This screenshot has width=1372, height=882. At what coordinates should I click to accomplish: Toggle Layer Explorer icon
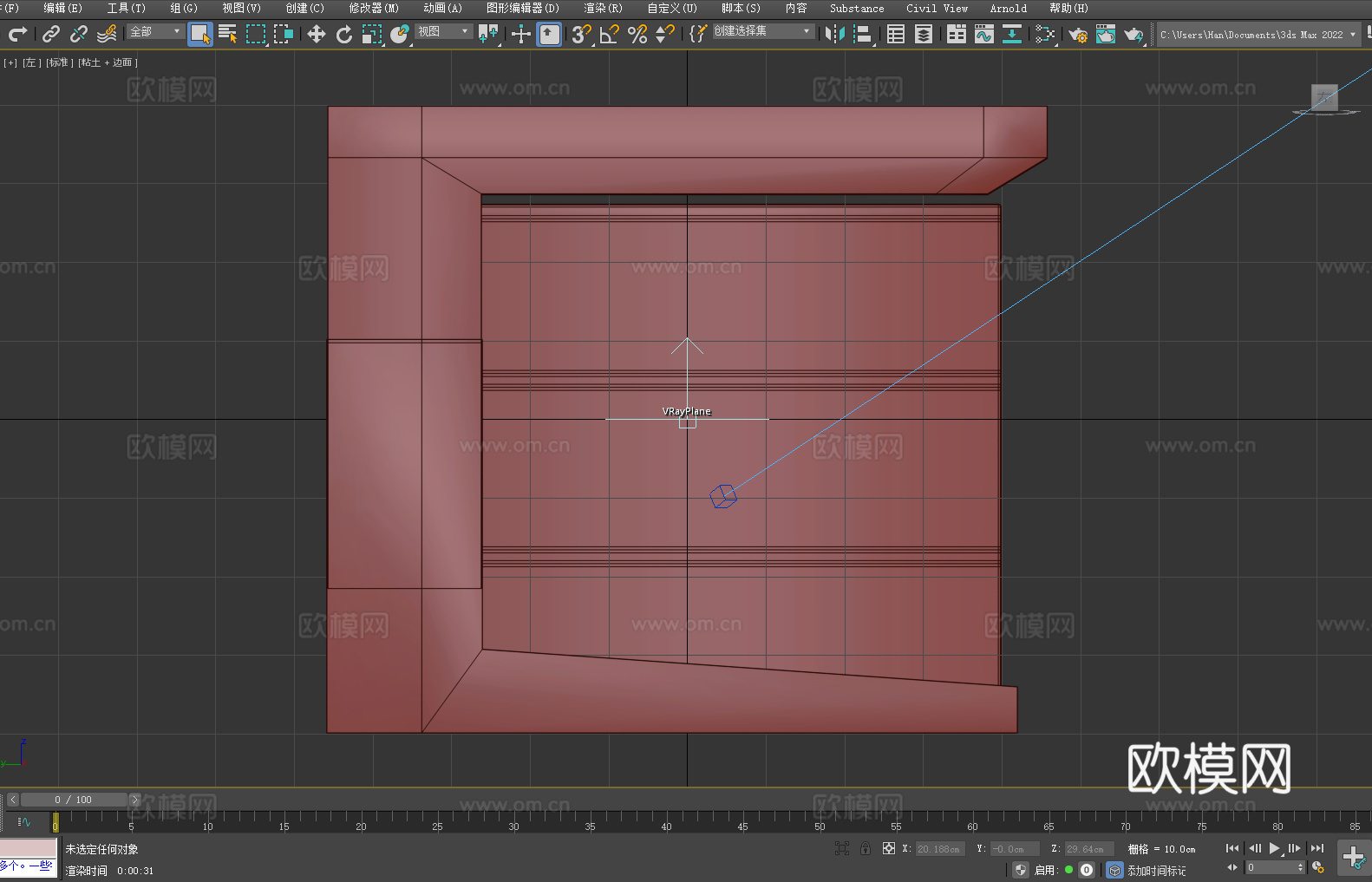pos(924,34)
